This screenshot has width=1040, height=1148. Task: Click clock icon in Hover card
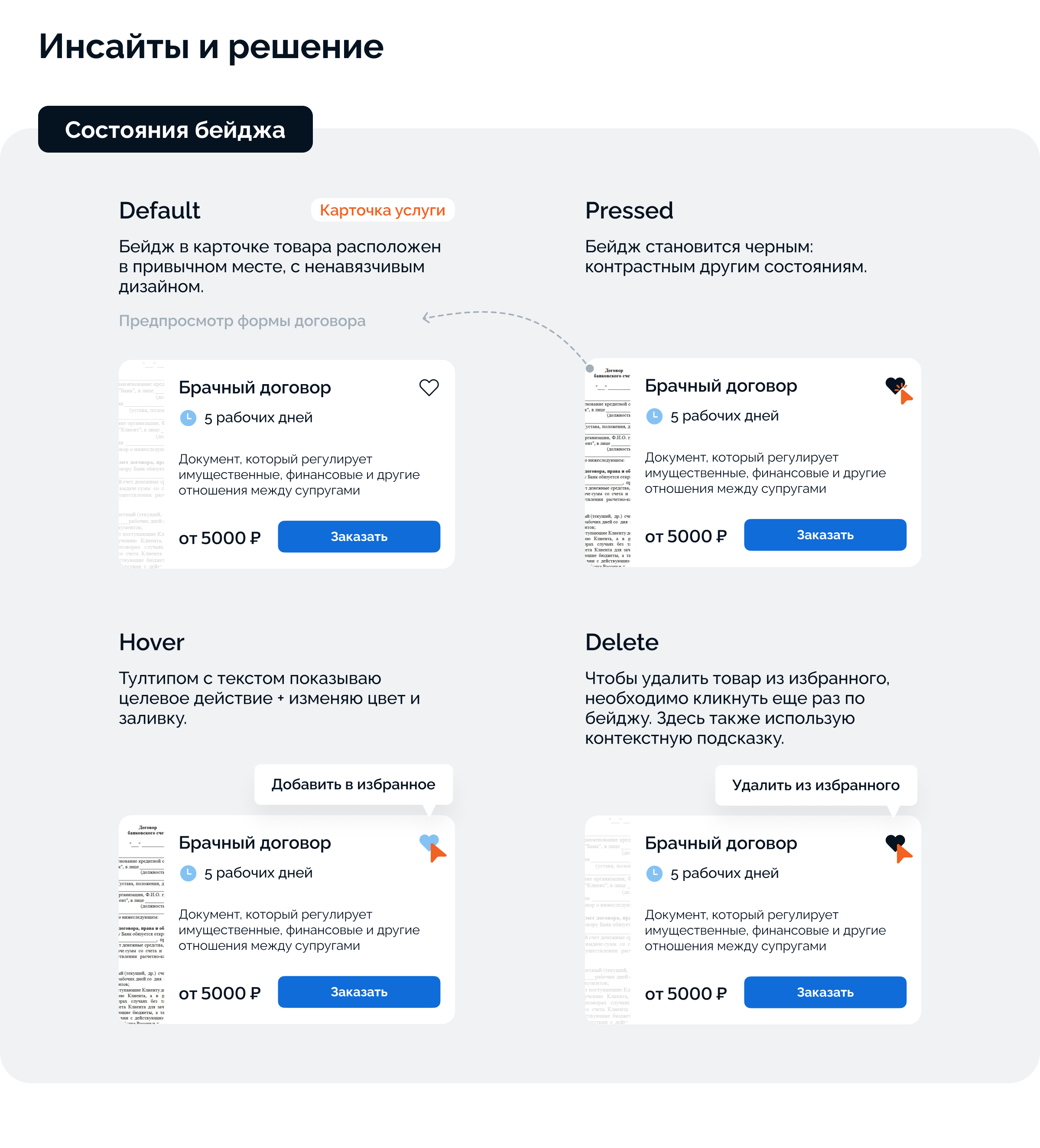click(188, 873)
